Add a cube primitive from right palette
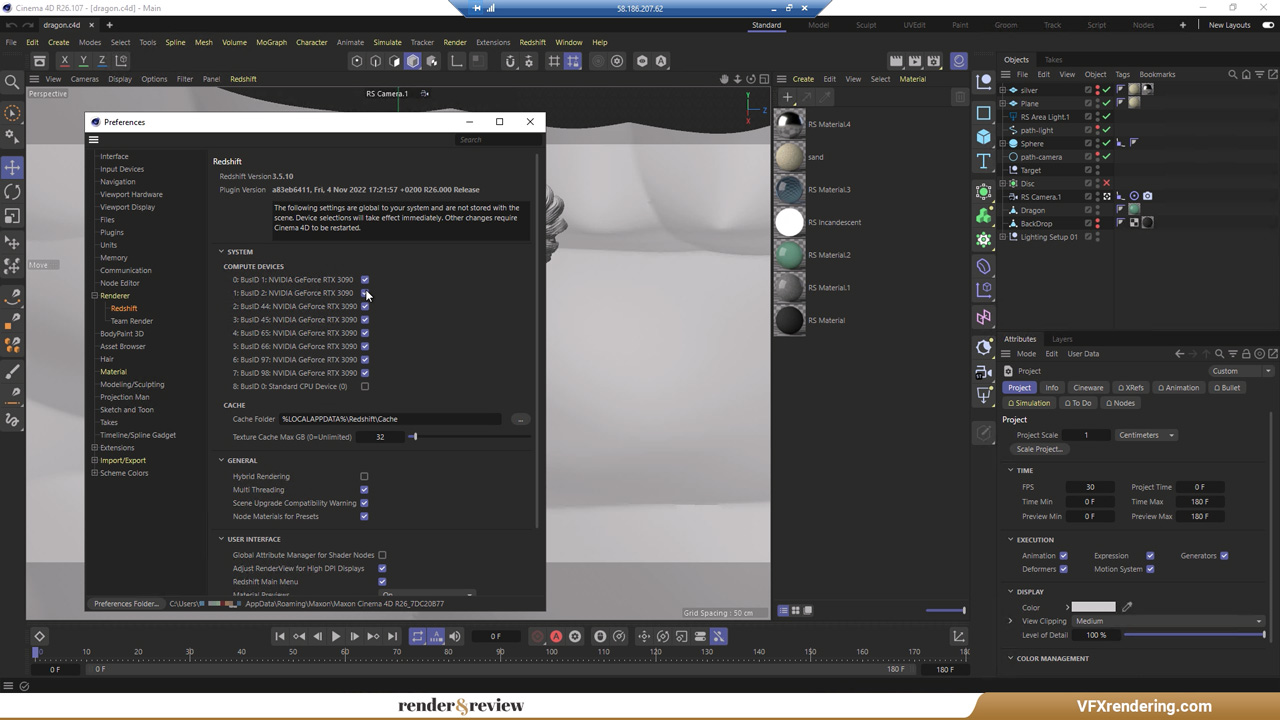 [x=984, y=136]
